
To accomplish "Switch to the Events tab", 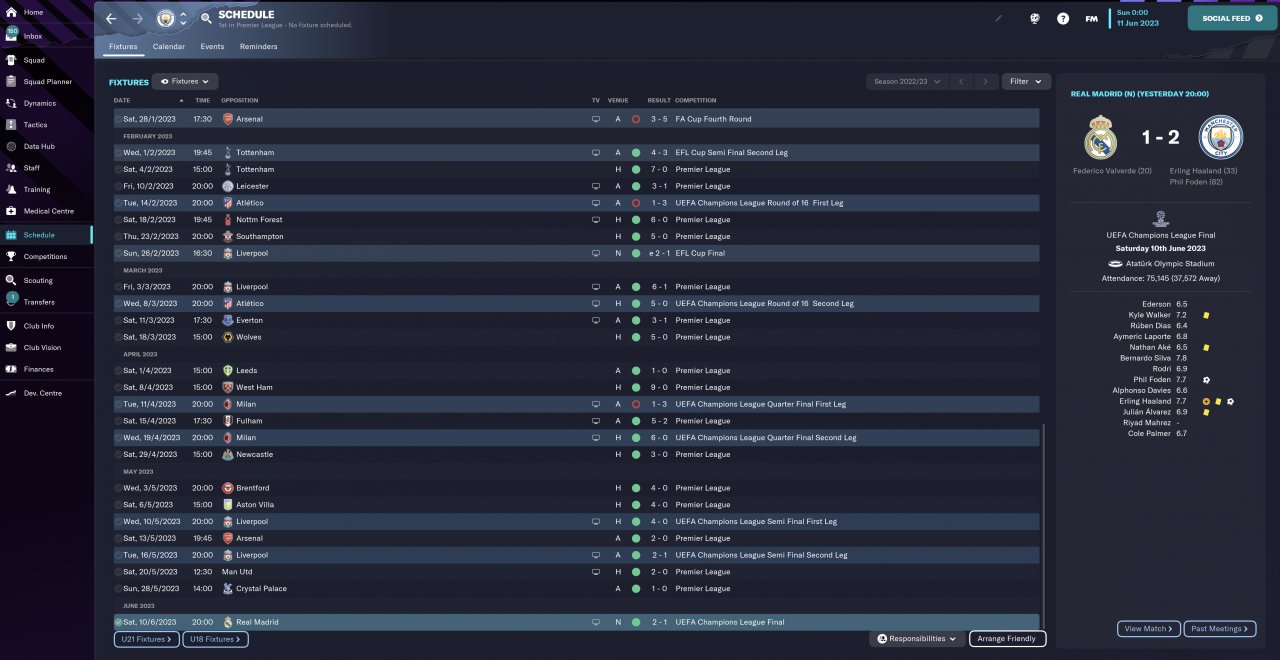I will point(212,46).
